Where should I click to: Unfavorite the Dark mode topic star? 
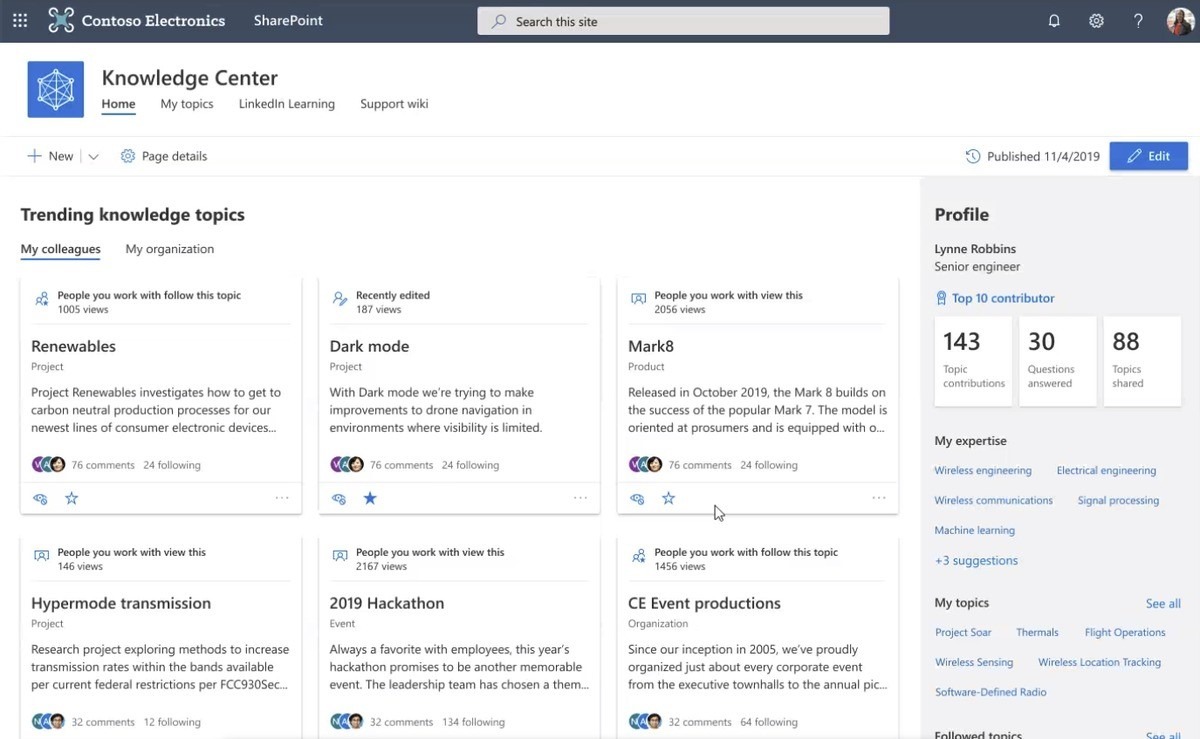[x=370, y=498]
